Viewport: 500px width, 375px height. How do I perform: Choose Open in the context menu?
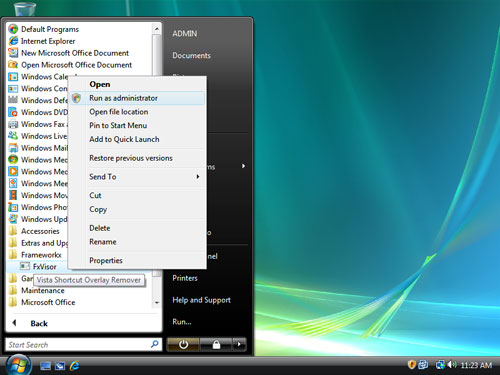click(x=137, y=84)
